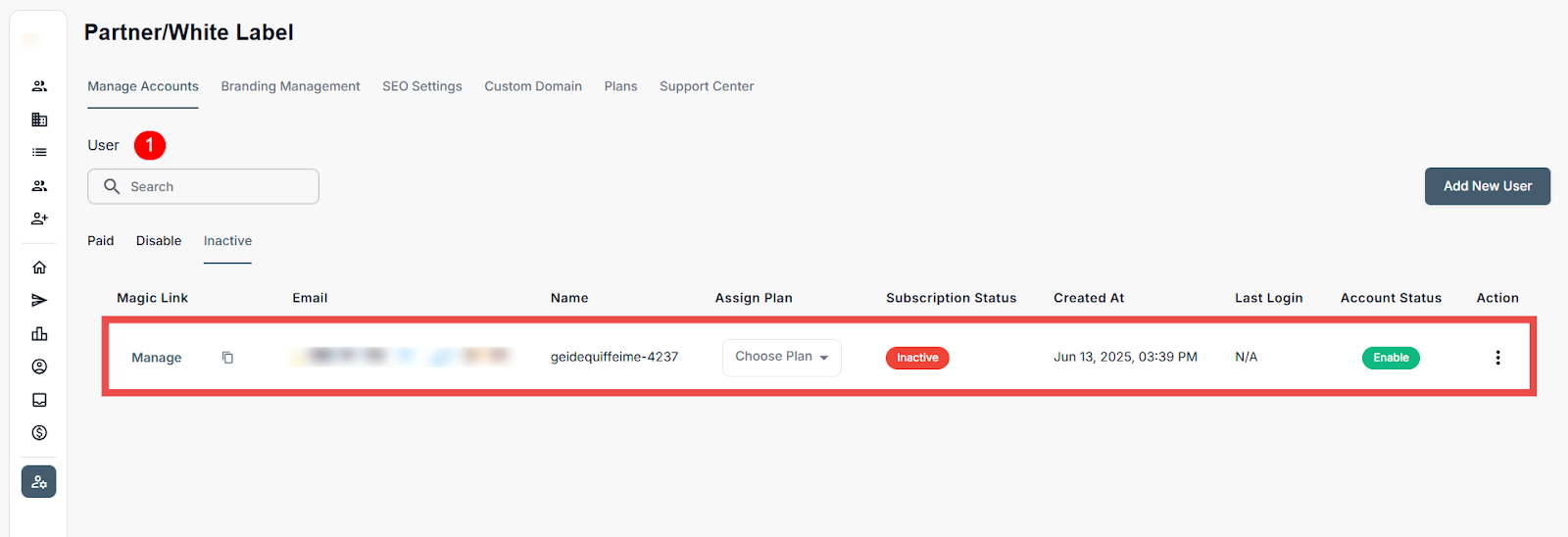Select the Disable users filter tab
This screenshot has height=537, width=1568.
click(159, 241)
